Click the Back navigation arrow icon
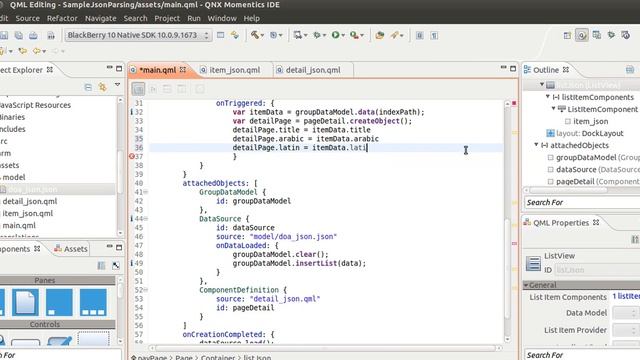Viewport: 640px width, 360px height. (x=37, y=51)
